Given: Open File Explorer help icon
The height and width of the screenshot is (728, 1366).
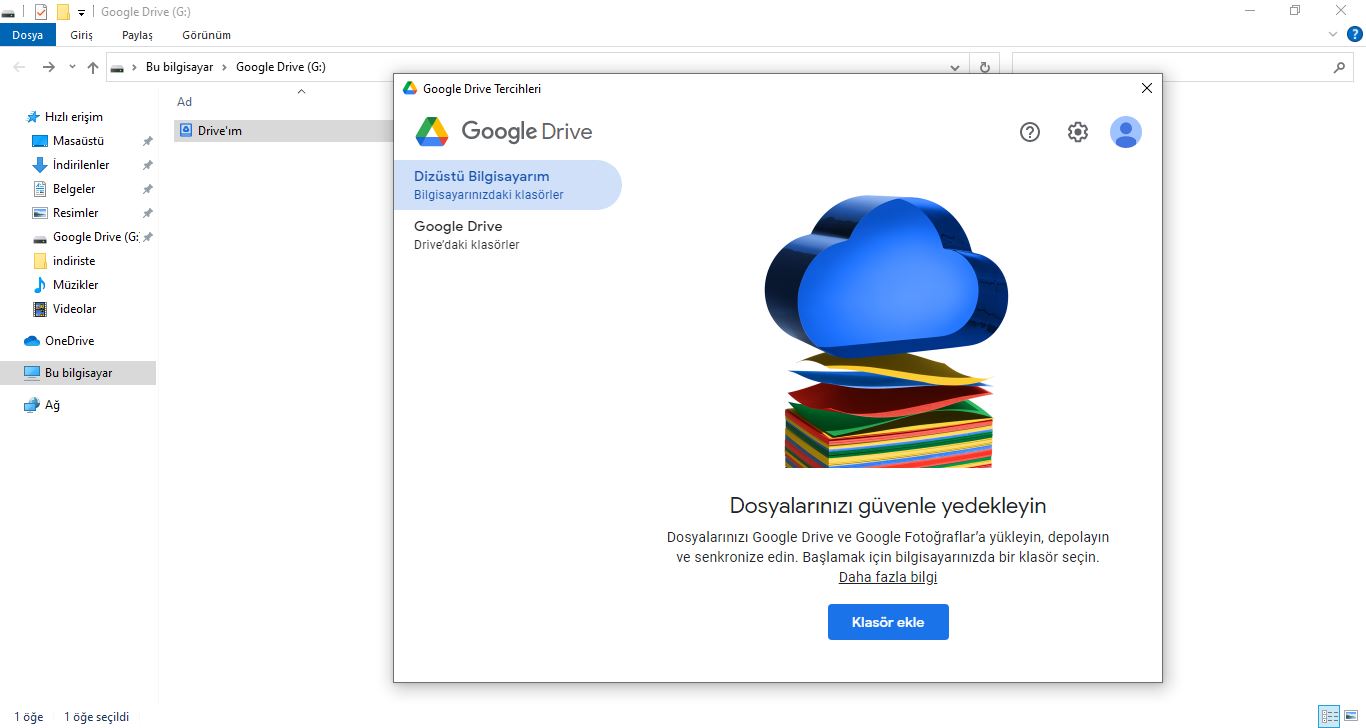Looking at the screenshot, I should pos(1353,35).
